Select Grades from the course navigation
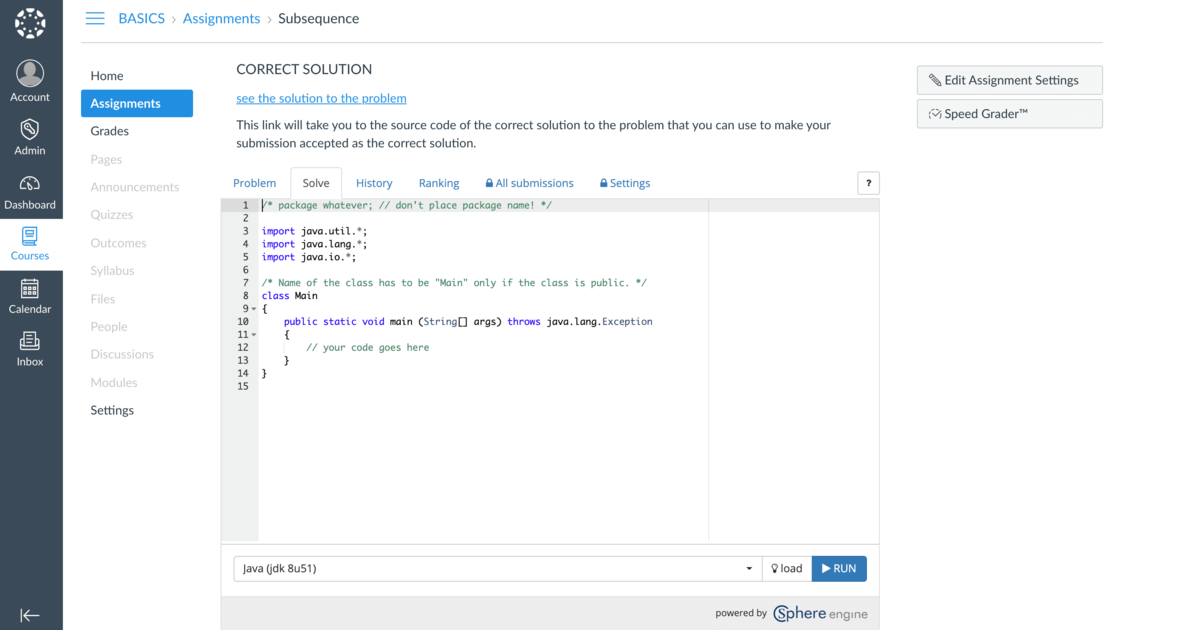1200x630 pixels. coord(111,130)
